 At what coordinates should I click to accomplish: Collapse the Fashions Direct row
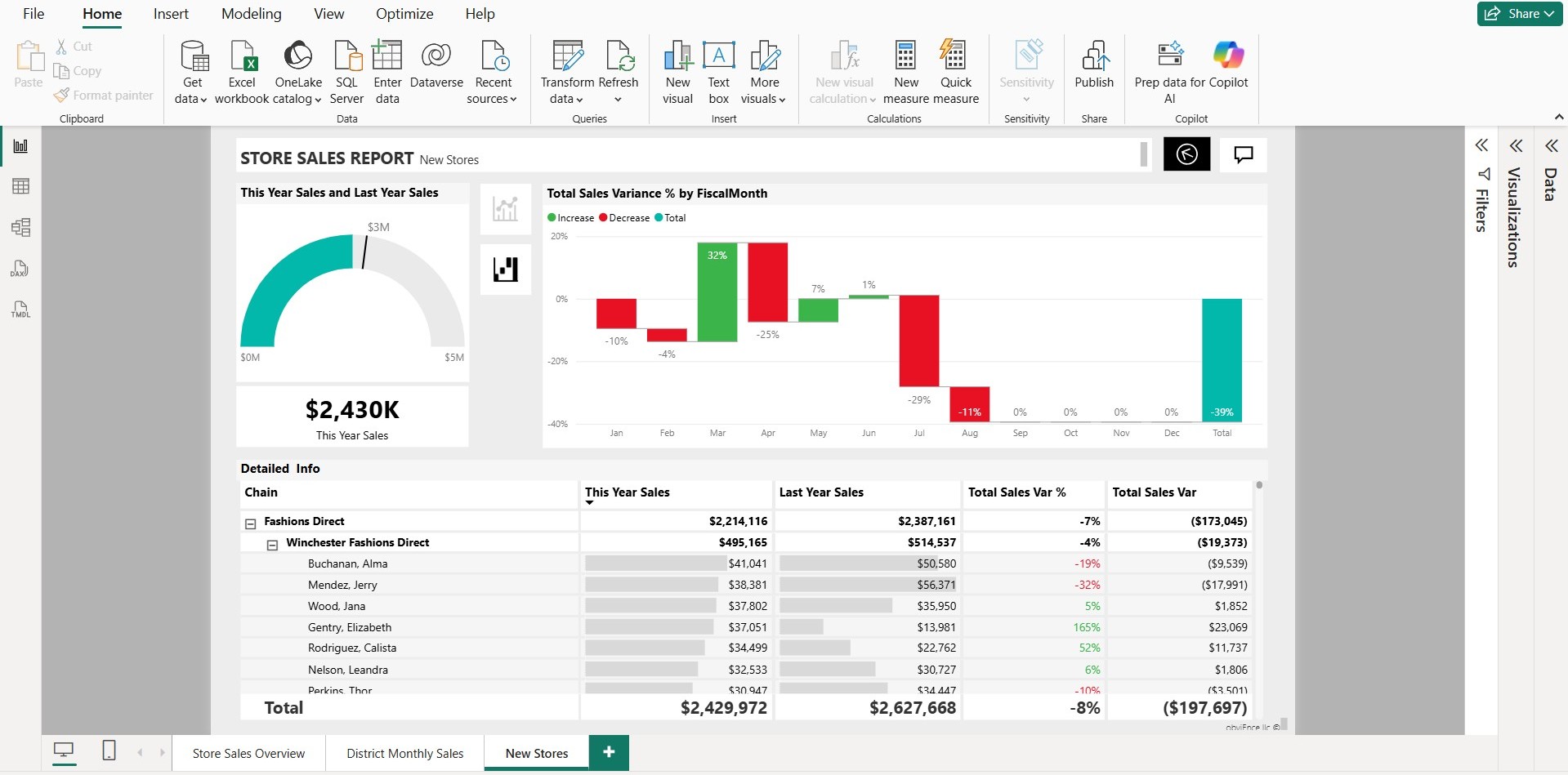click(251, 523)
